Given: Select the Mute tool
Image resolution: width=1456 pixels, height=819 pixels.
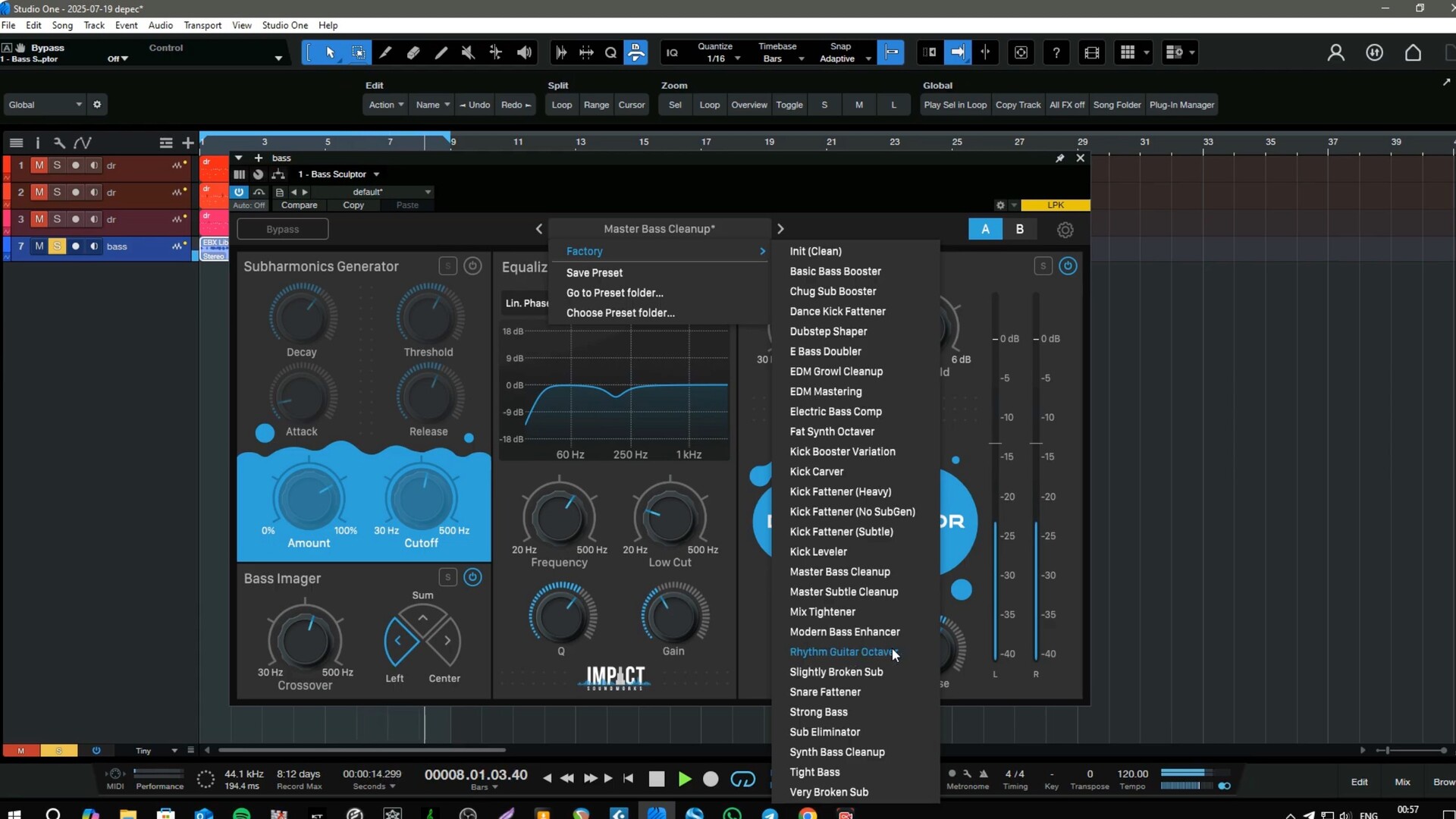Looking at the screenshot, I should [468, 52].
